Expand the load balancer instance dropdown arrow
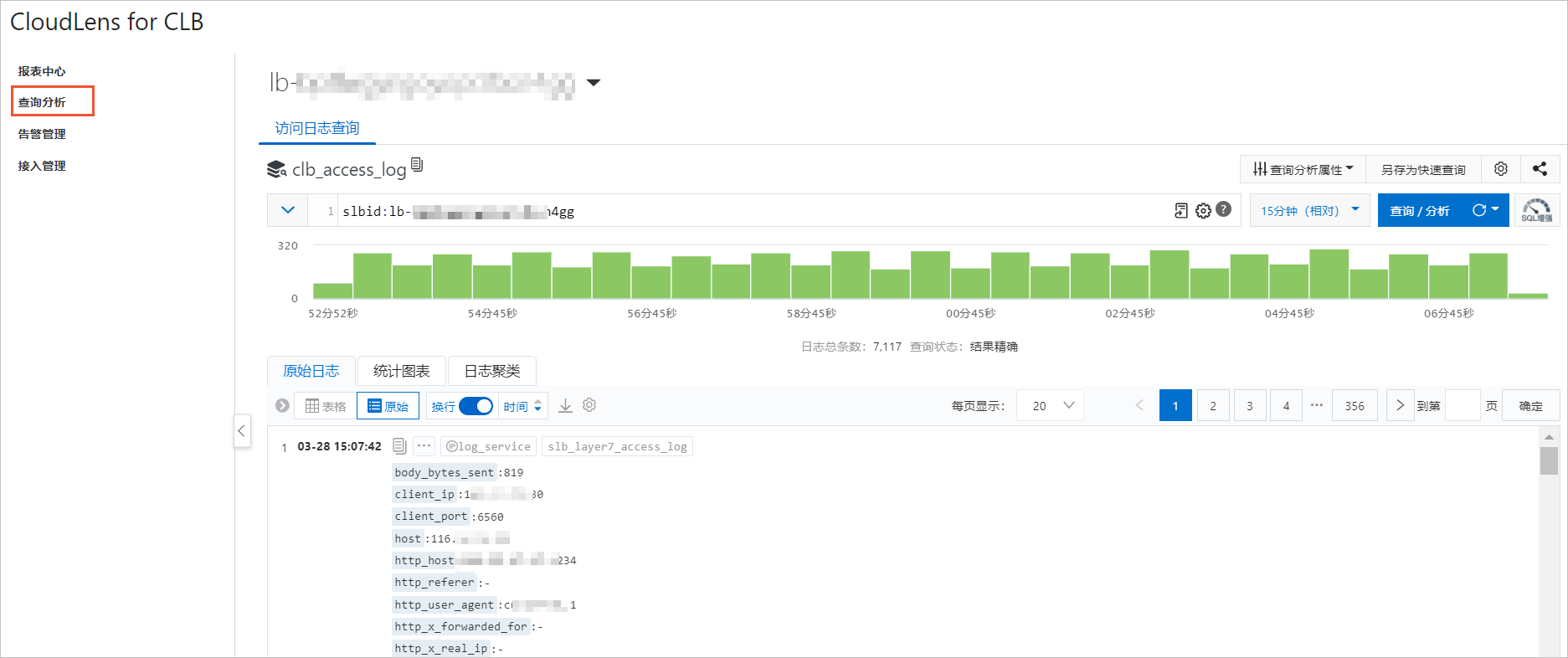This screenshot has height=658, width=1568. [x=594, y=82]
